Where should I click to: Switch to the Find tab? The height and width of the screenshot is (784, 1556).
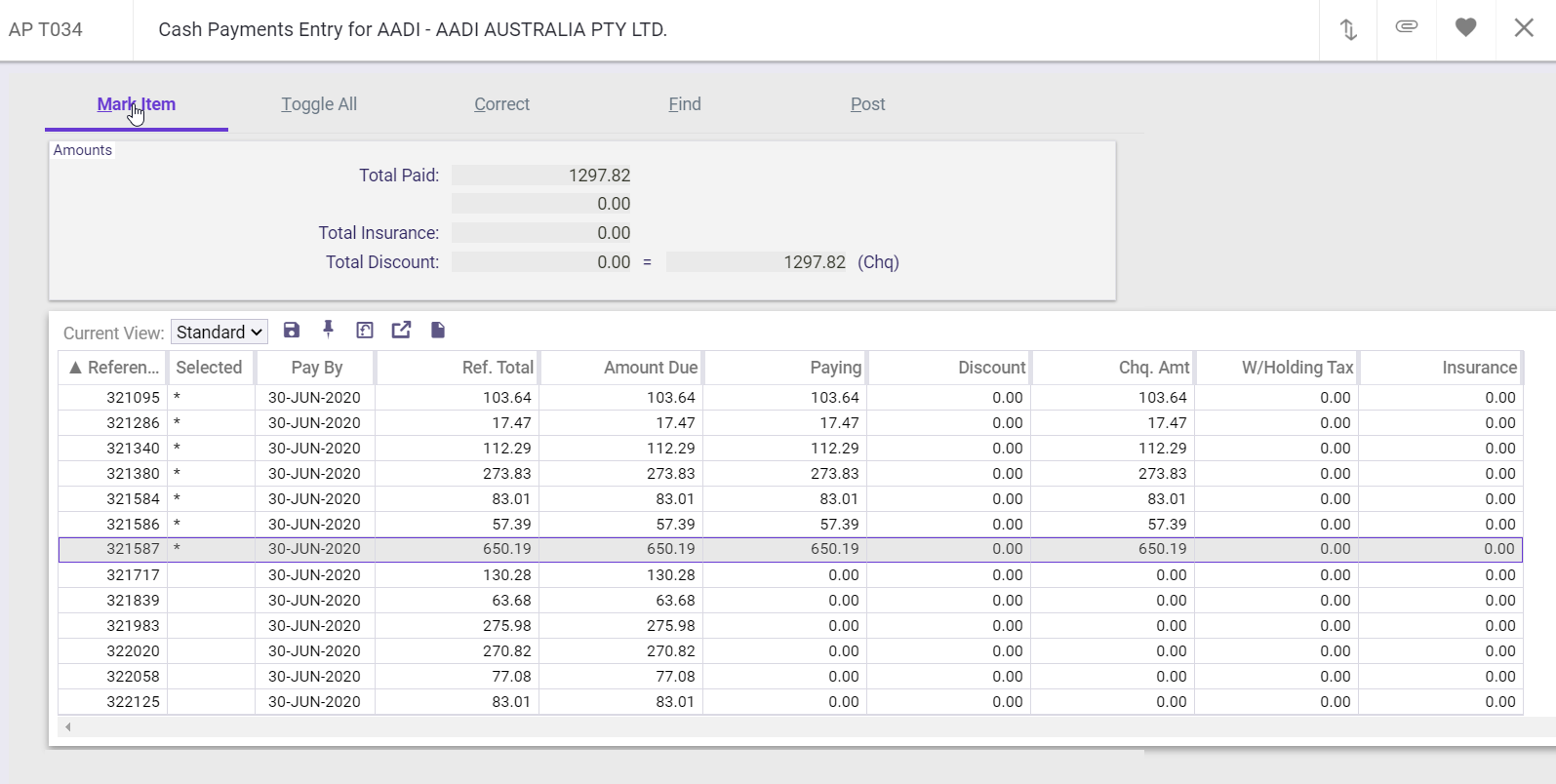pos(685,104)
